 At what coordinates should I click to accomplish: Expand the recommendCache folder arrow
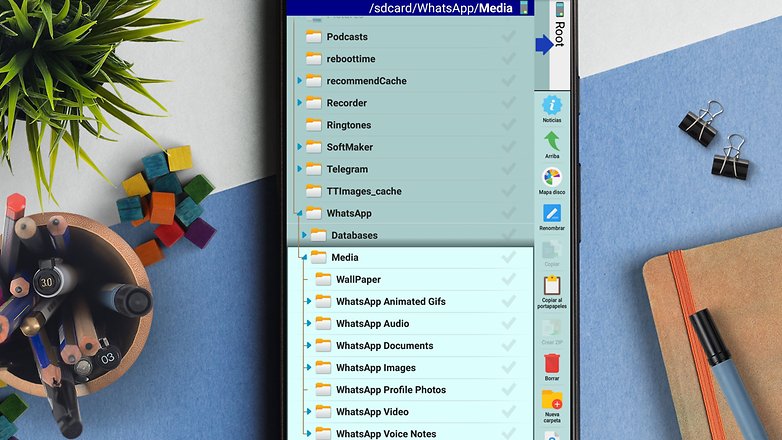pos(300,80)
